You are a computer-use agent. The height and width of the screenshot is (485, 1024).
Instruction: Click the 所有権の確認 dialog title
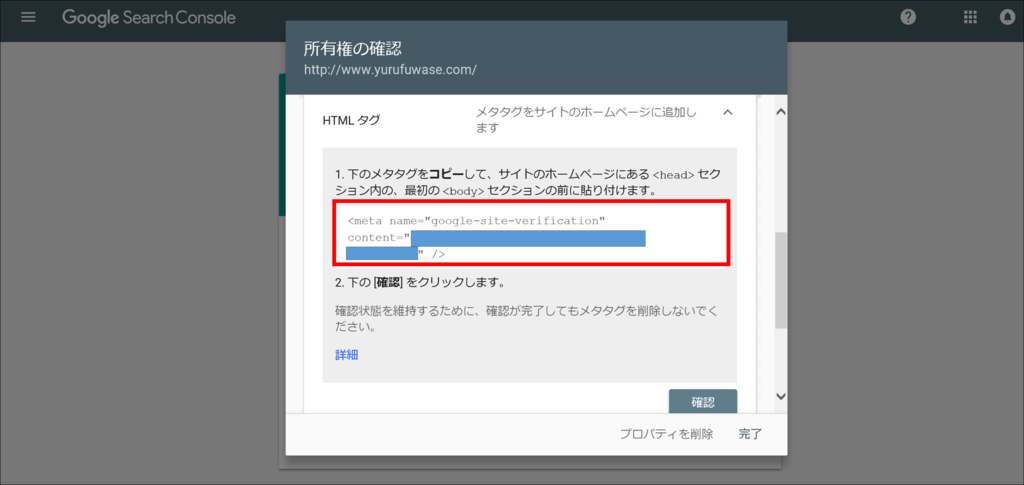click(352, 48)
